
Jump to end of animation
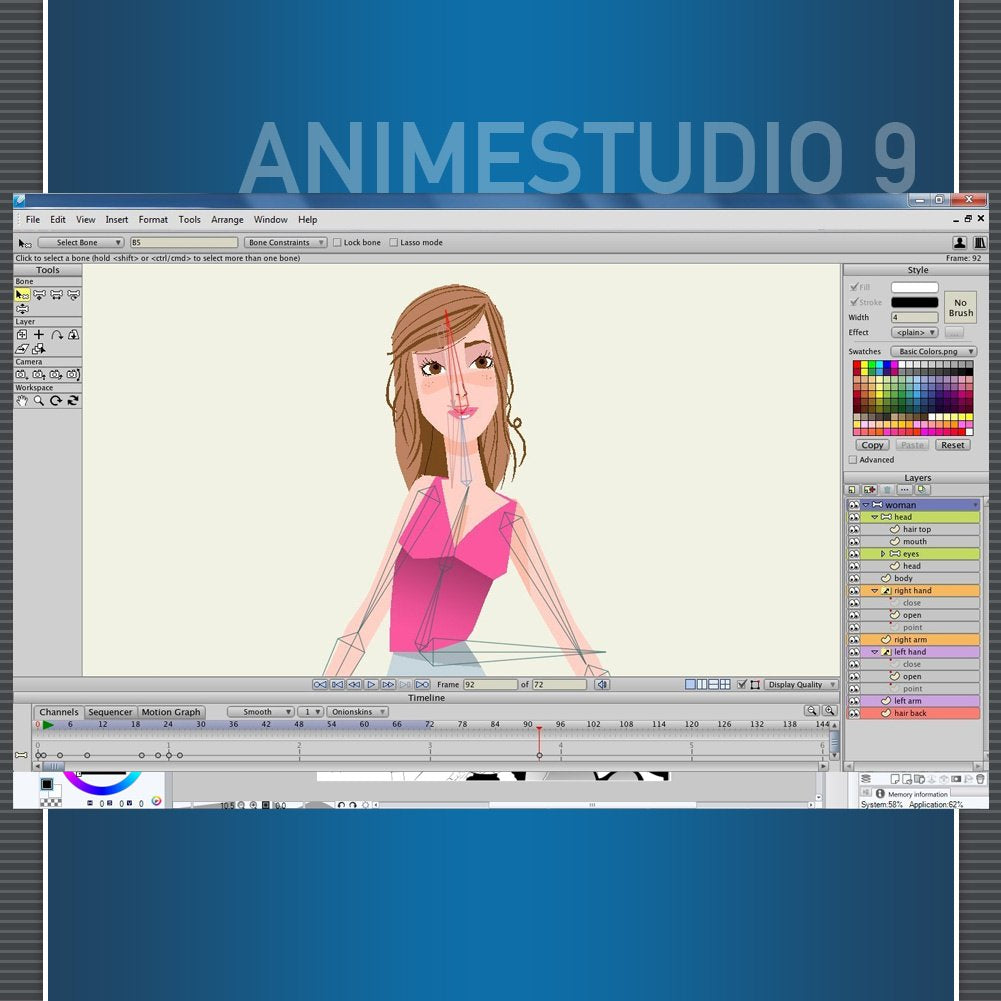tap(423, 684)
